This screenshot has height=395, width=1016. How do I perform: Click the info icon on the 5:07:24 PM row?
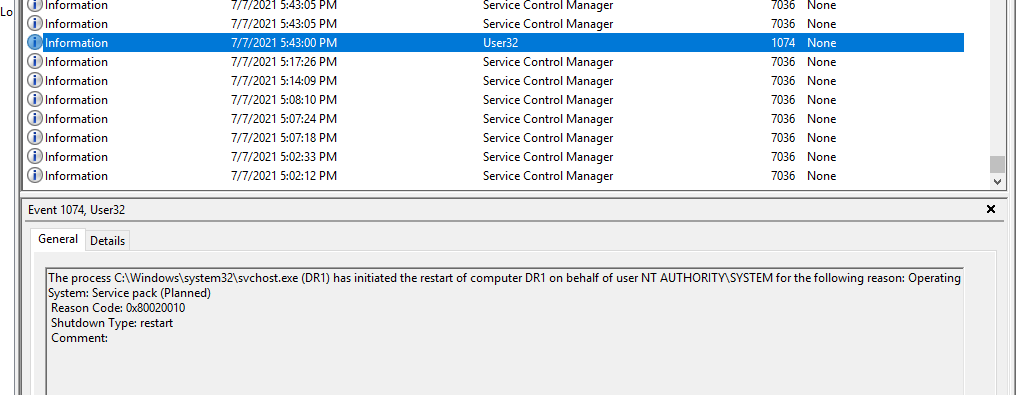coord(34,118)
